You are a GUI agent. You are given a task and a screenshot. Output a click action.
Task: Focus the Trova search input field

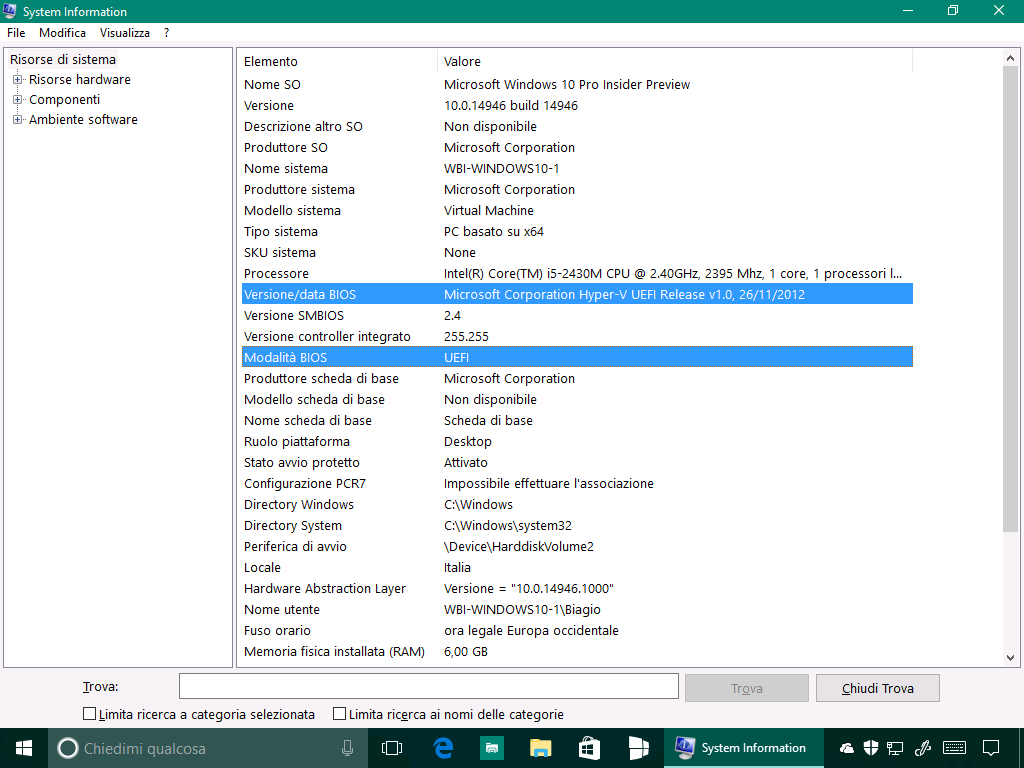[429, 686]
